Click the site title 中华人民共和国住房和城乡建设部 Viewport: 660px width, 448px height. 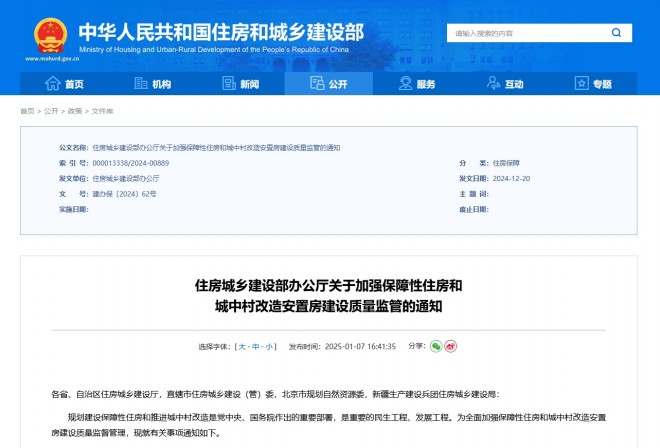221,32
